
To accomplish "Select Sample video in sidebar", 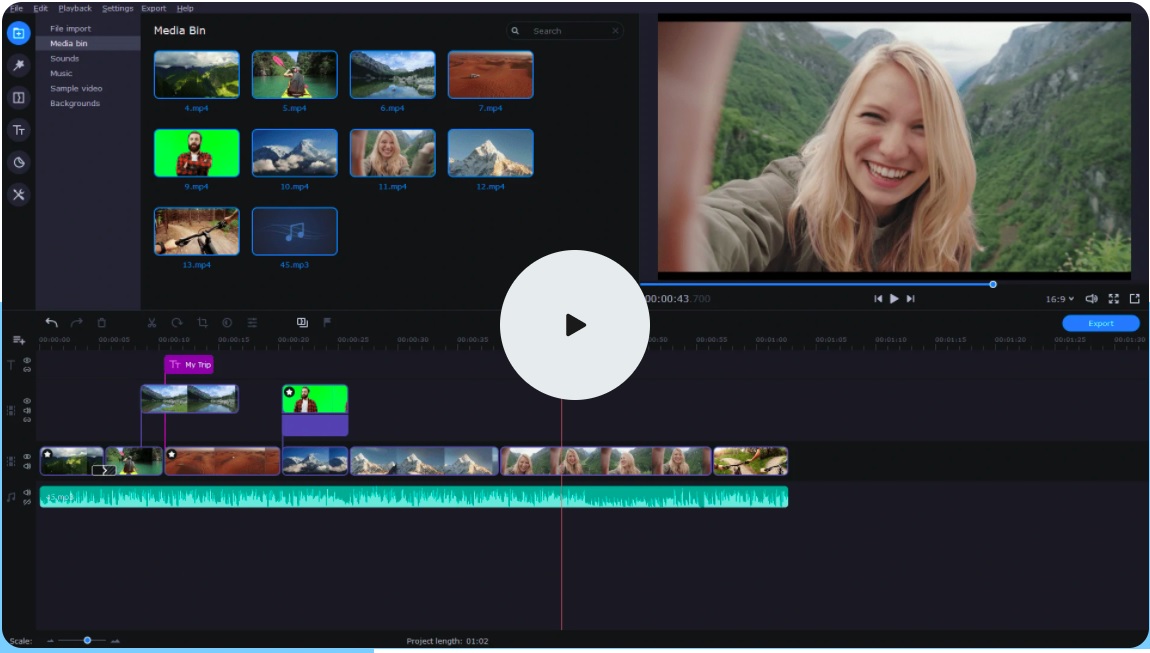I will click(x=76, y=88).
